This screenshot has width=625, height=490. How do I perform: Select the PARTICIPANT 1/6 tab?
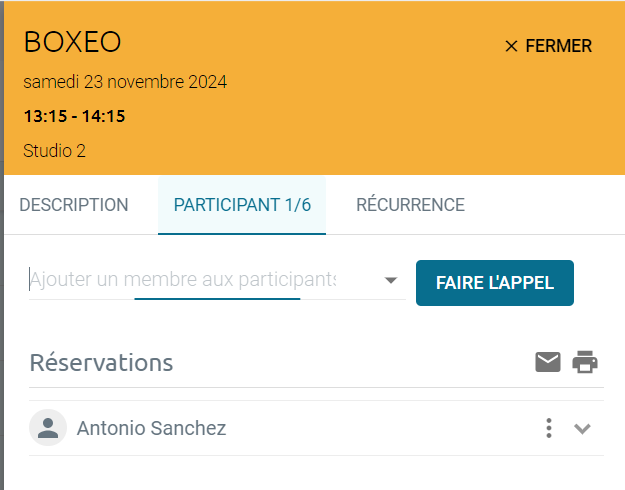tap(242, 205)
